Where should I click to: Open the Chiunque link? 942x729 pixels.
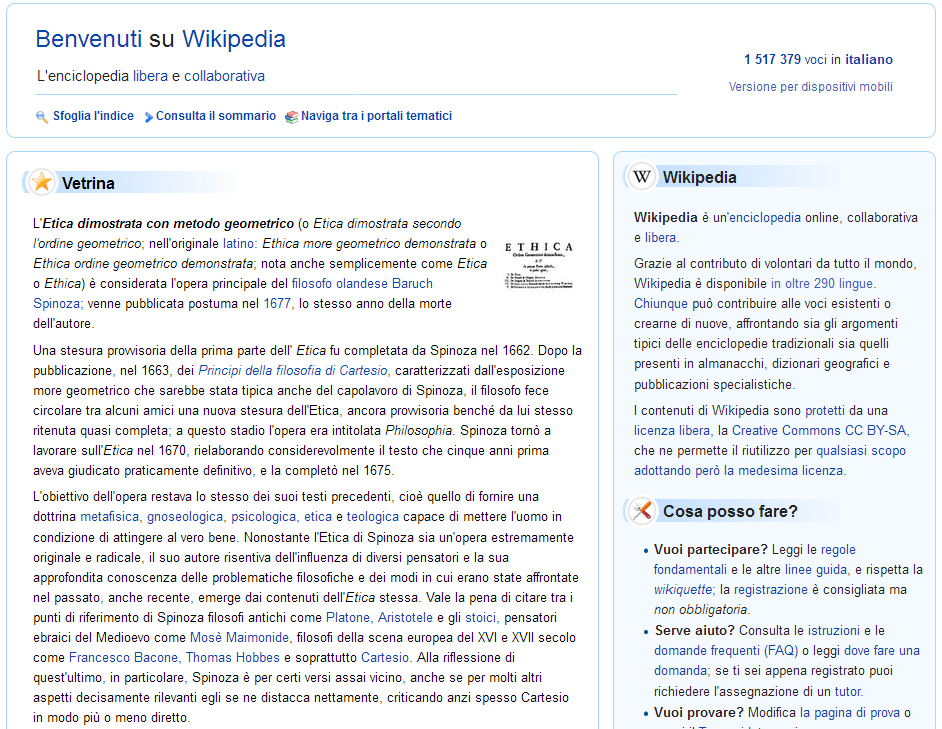(660, 303)
